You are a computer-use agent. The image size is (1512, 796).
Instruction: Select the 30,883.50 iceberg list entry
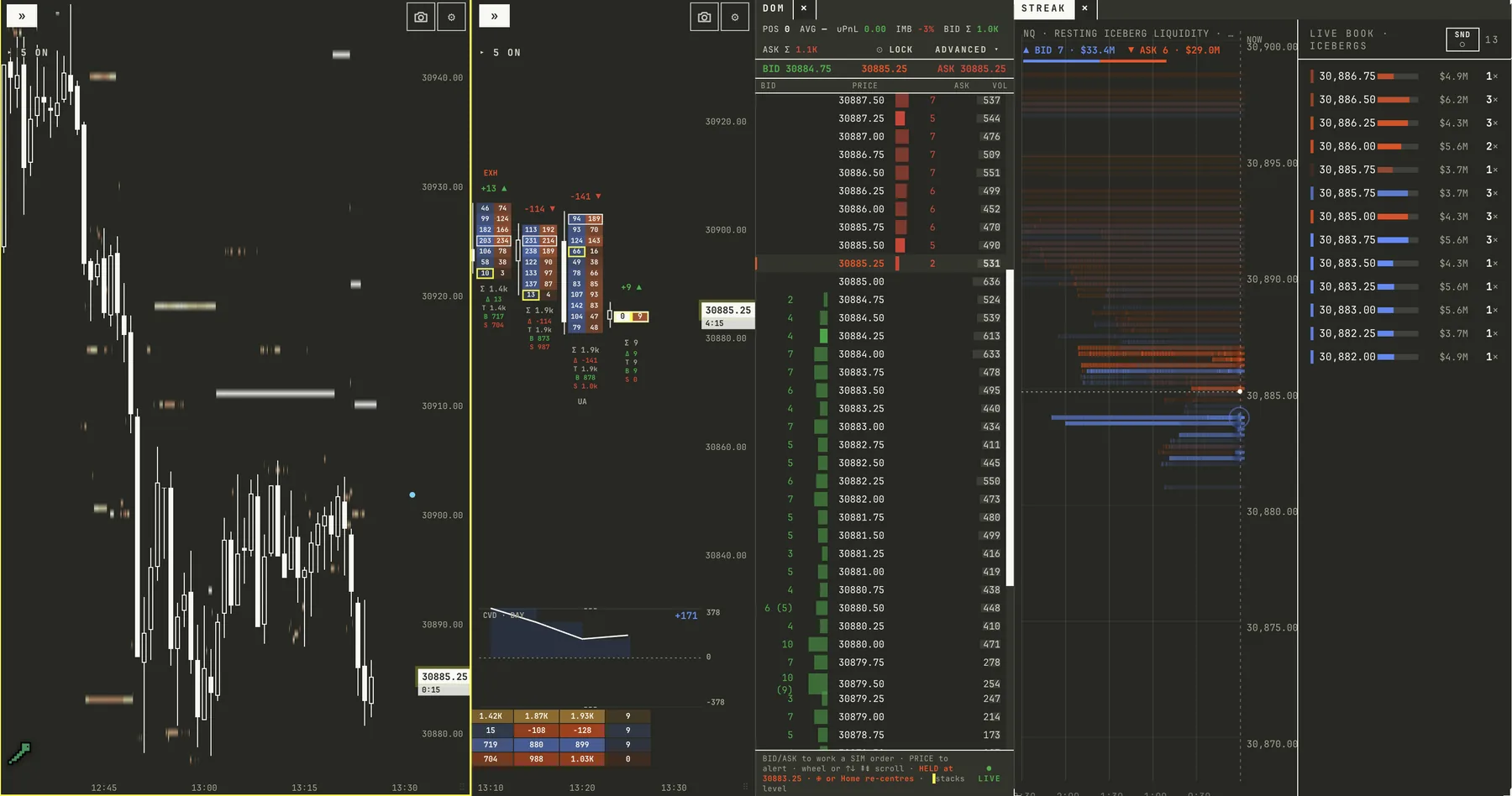coord(1404,264)
